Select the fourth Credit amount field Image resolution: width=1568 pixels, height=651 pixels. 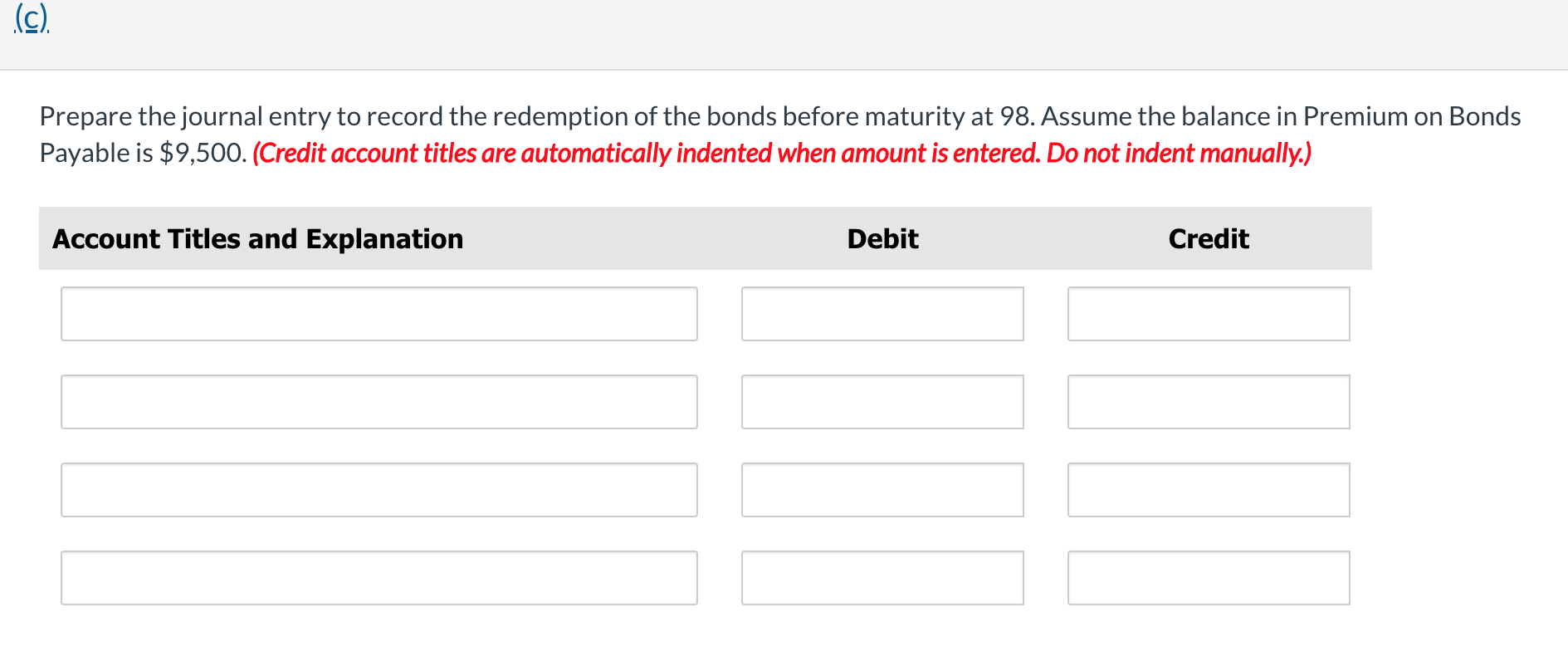(1208, 577)
